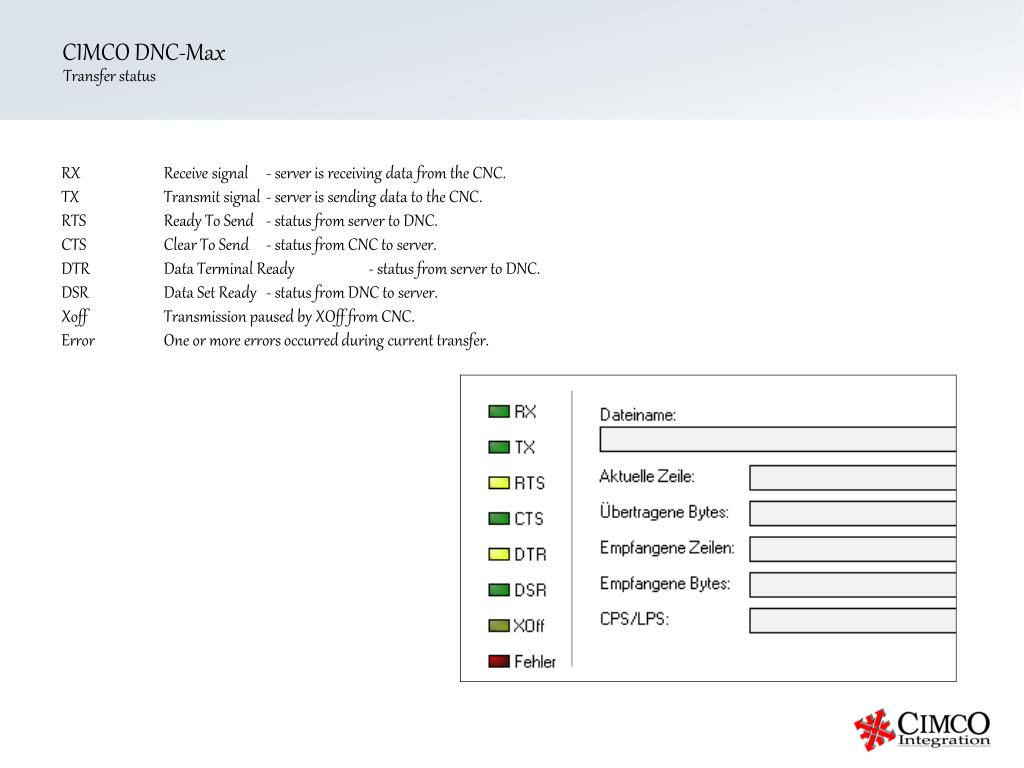
Task: Click 'Ready To Send' description text
Action: coord(208,221)
